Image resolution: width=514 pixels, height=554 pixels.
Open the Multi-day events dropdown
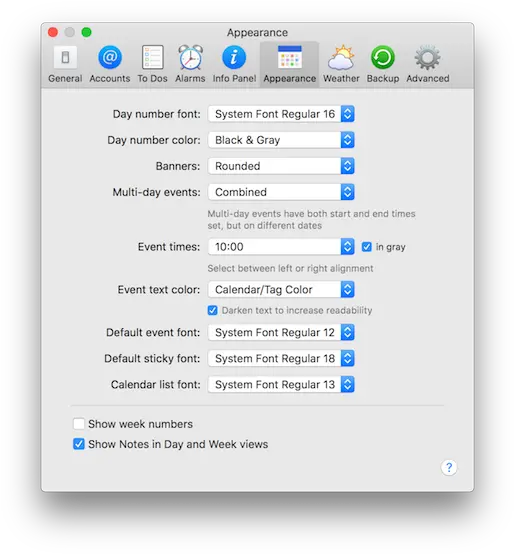coord(281,192)
